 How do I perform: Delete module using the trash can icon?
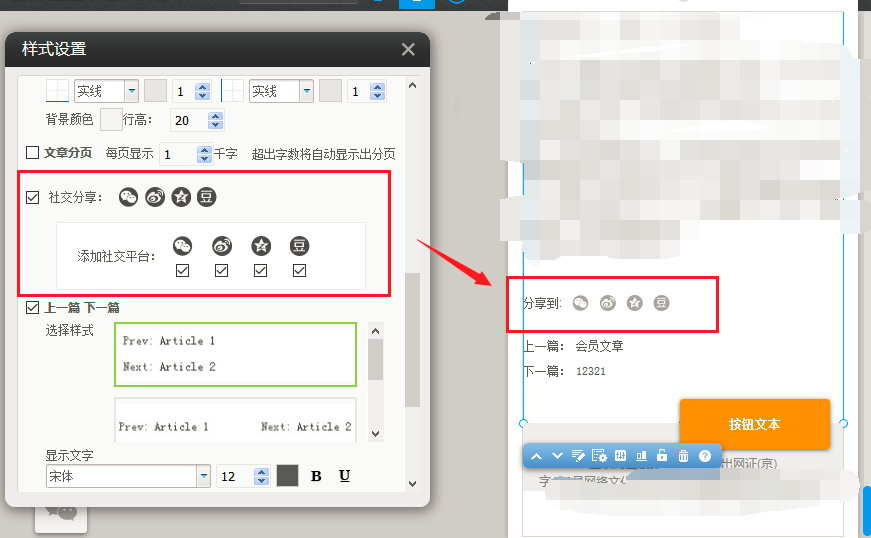pyautogui.click(x=683, y=456)
